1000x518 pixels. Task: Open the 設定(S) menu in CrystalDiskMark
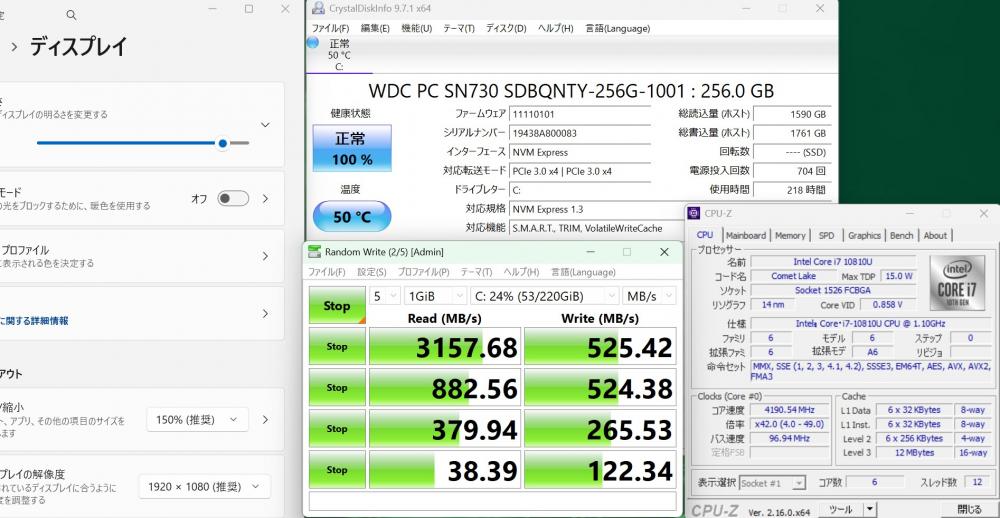click(372, 272)
